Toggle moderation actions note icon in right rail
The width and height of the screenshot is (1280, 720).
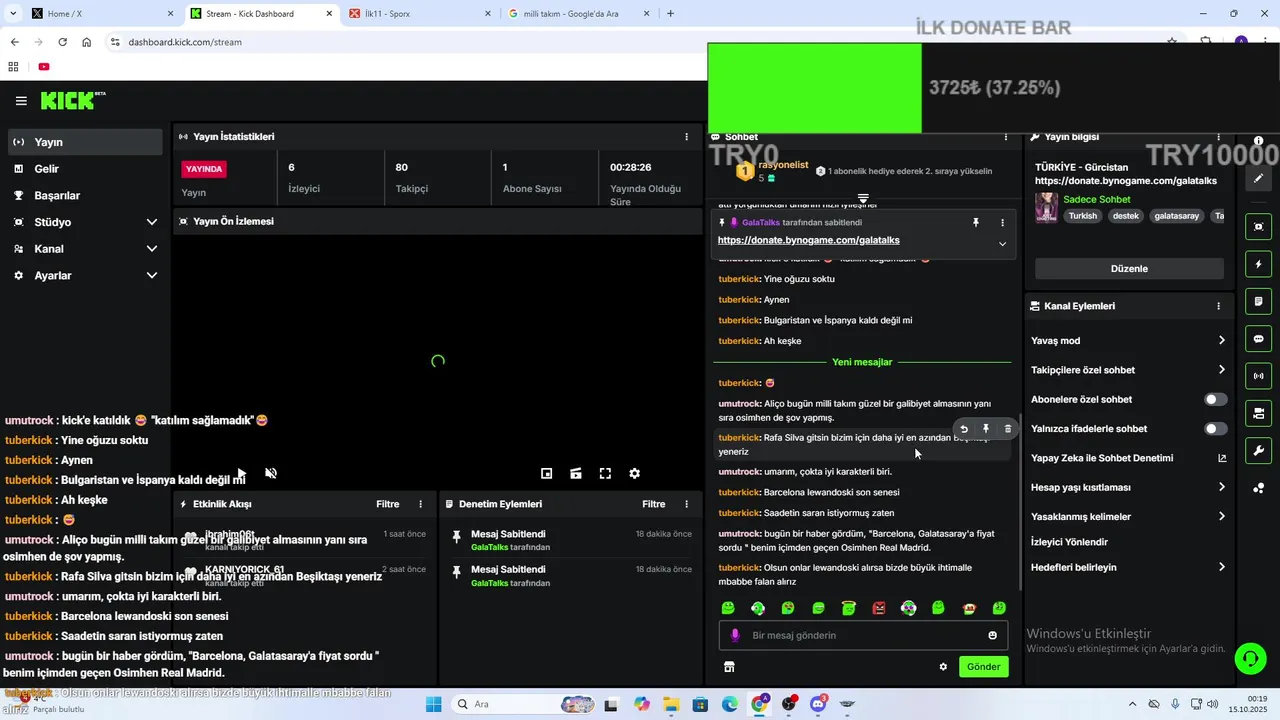(1259, 302)
